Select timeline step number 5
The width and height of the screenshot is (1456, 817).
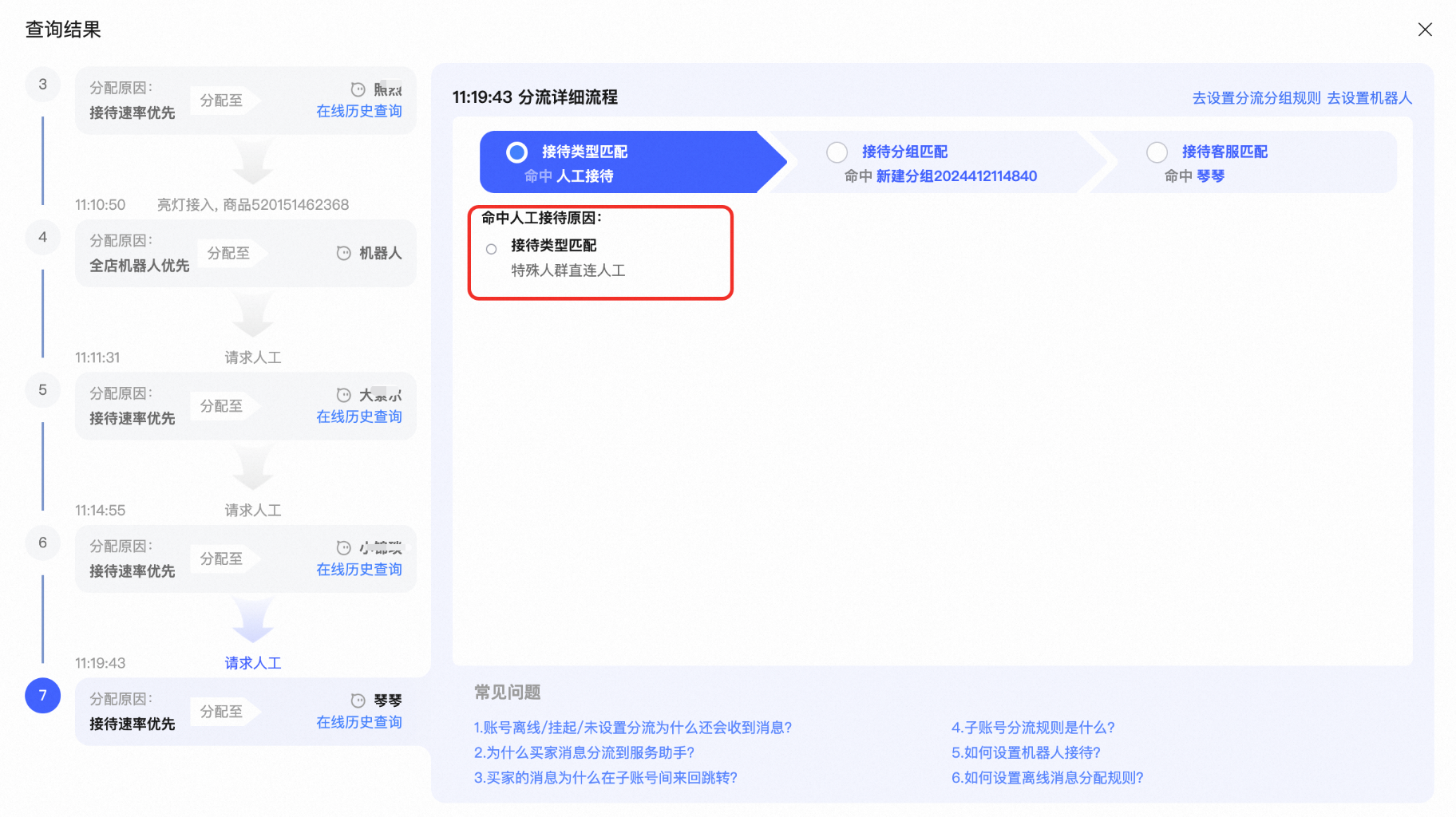coord(43,390)
